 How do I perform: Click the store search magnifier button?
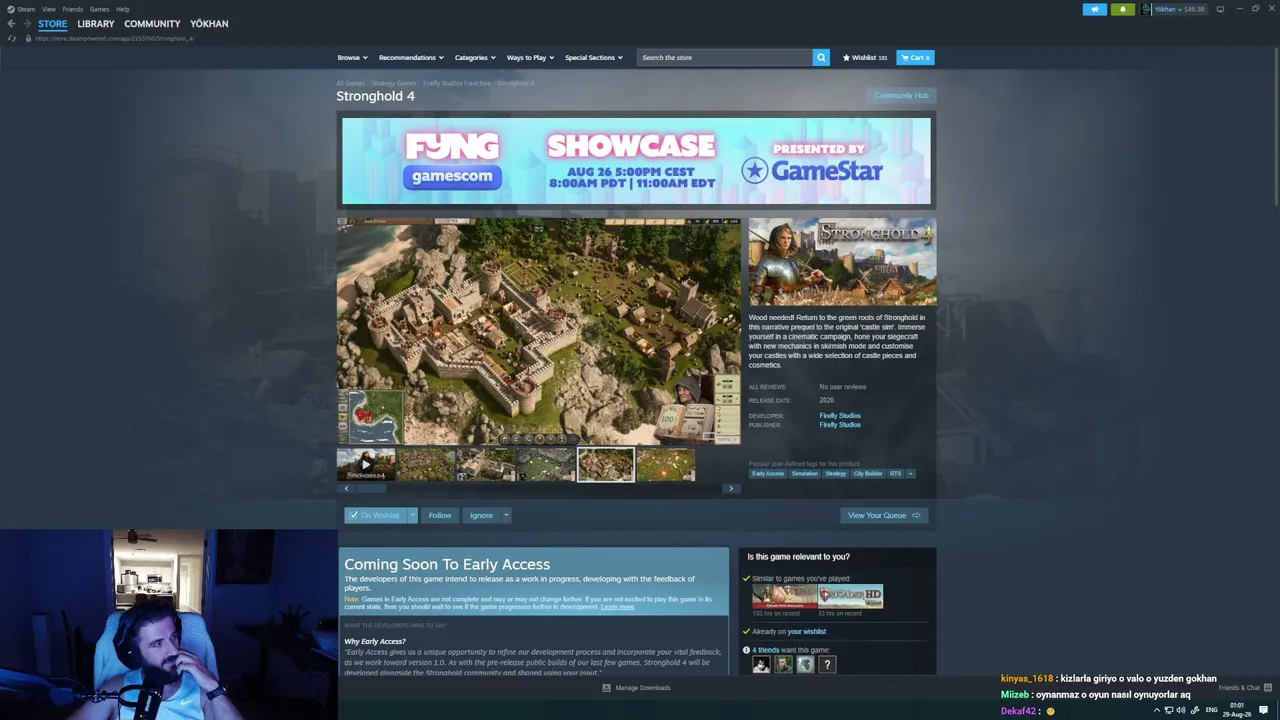coord(821,58)
